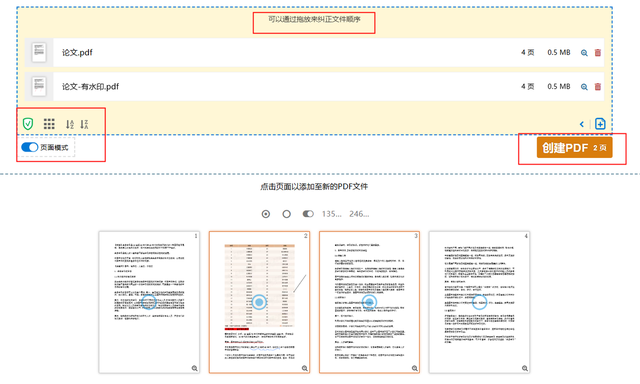Select the empty circle deselect-all radio
This screenshot has height=384, width=640.
[x=287, y=214]
